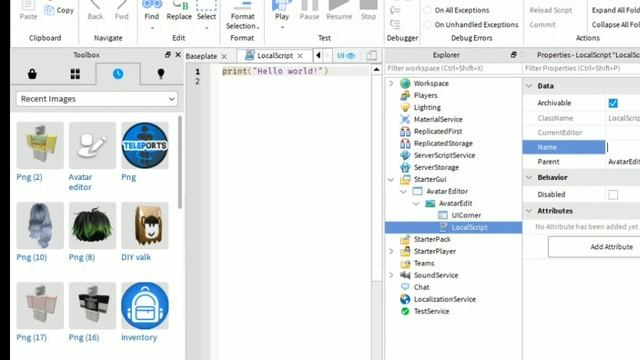Select ReplicatedFirst in Explorer
The image size is (640, 360).
tap(438, 131)
